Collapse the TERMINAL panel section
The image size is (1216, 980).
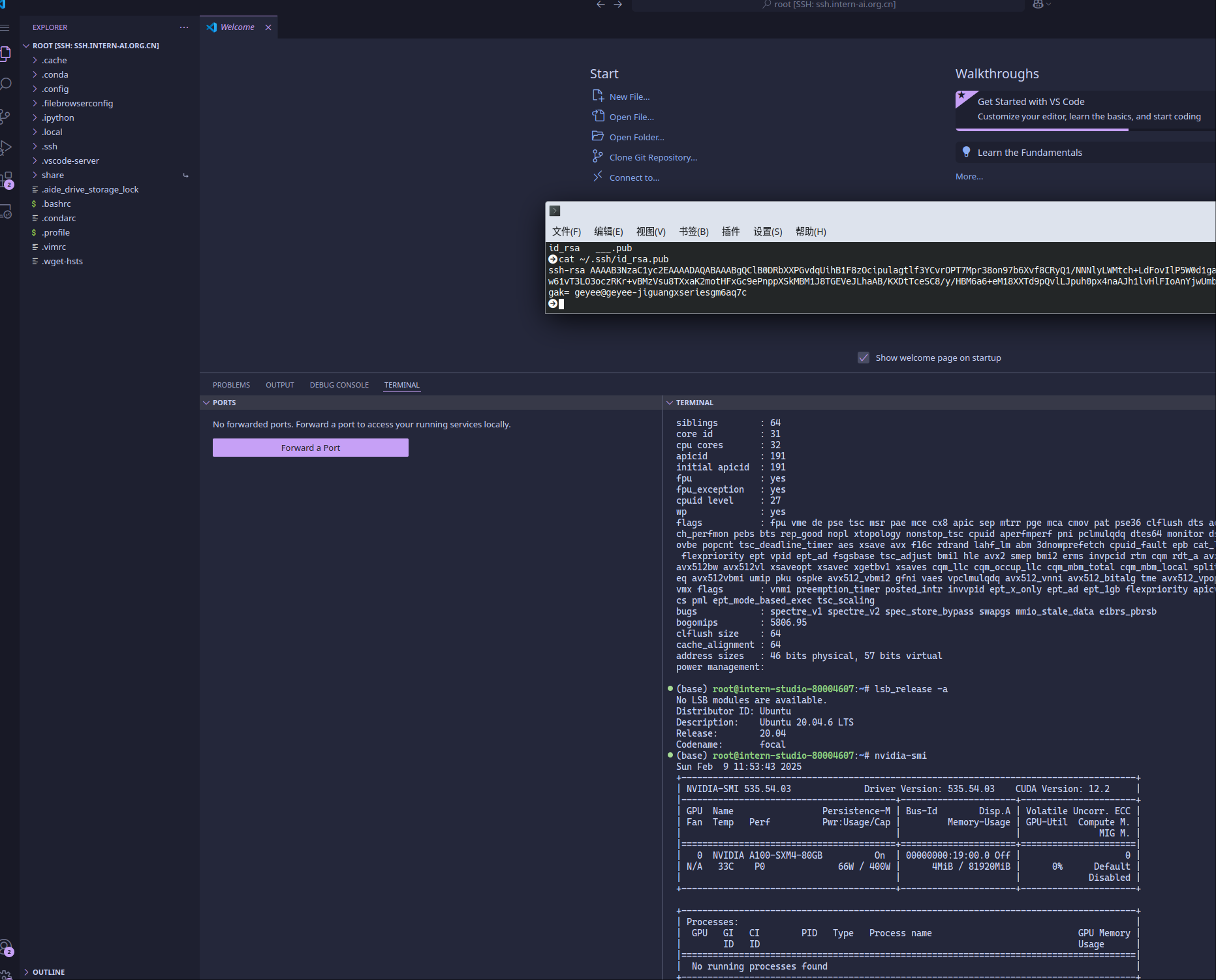[x=670, y=403]
